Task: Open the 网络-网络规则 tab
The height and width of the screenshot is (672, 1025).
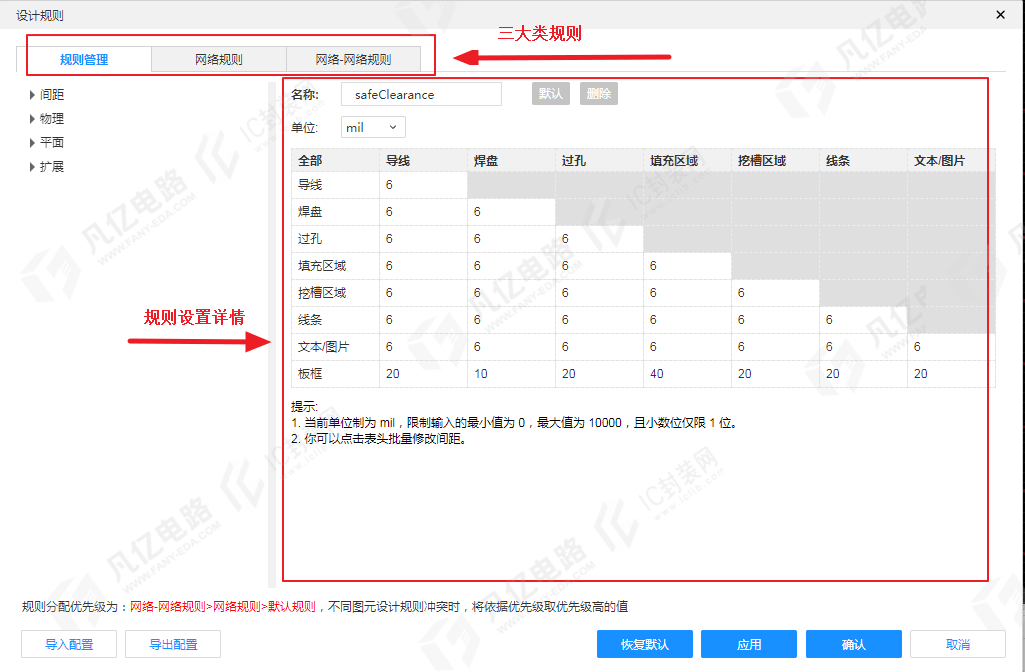Action: (x=353, y=59)
